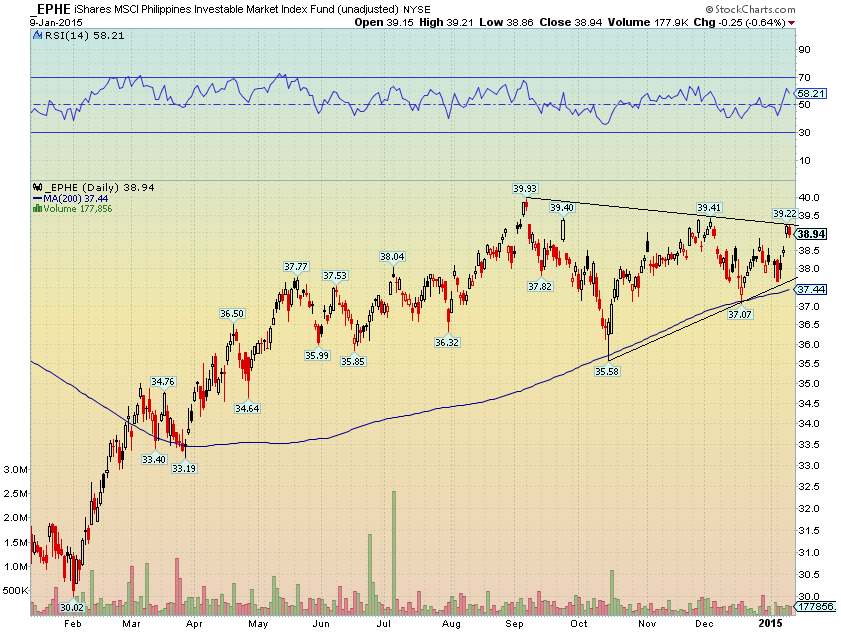This screenshot has height=634, width=841.
Task: Click the tallest July volume bar
Action: [x=394, y=553]
